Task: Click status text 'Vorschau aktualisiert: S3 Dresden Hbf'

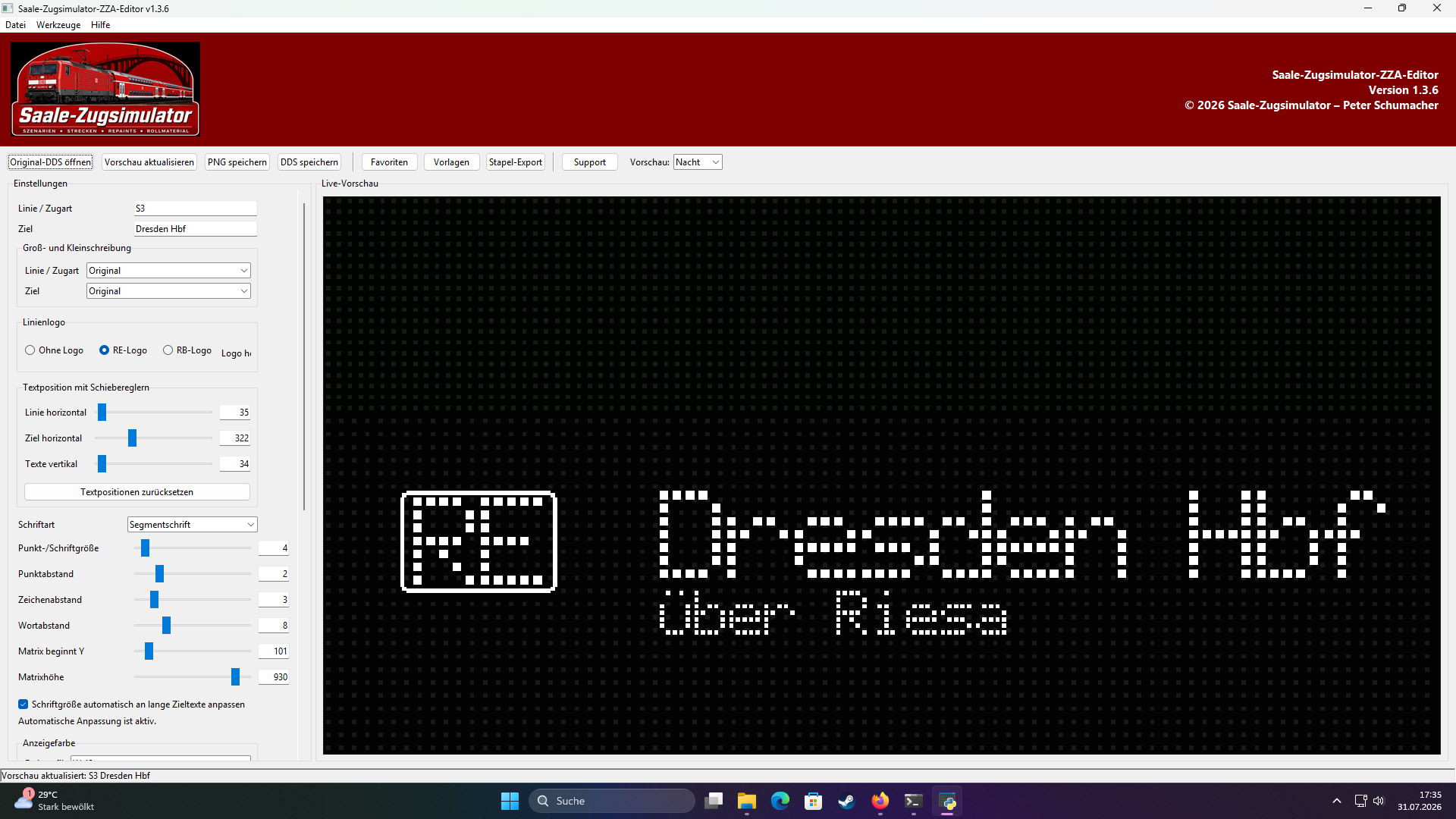Action: (x=76, y=776)
